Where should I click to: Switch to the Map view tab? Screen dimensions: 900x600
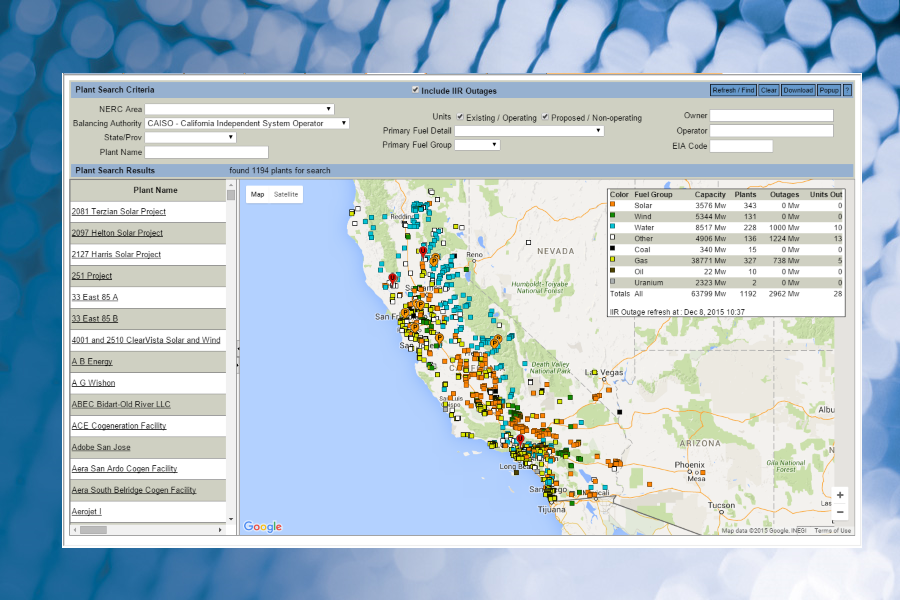[x=257, y=194]
